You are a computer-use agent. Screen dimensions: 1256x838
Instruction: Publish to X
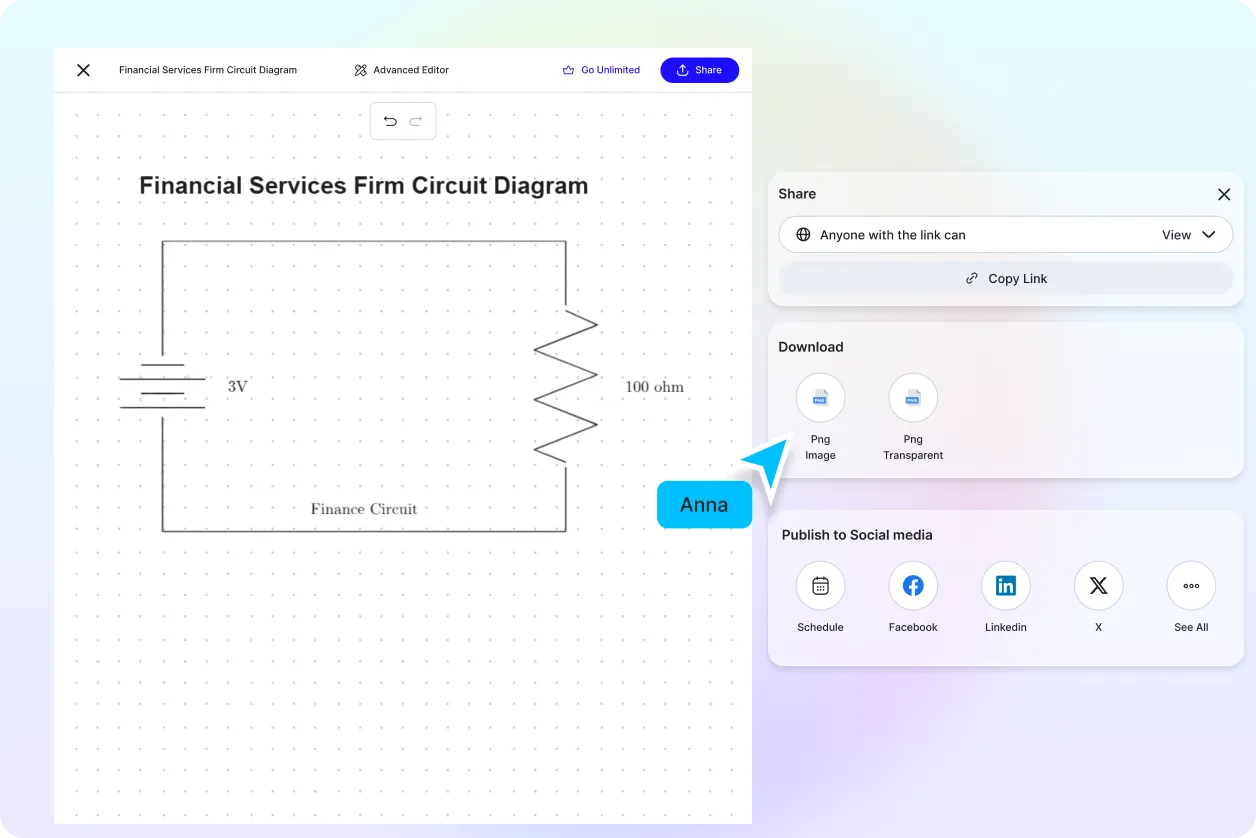[x=1098, y=586]
